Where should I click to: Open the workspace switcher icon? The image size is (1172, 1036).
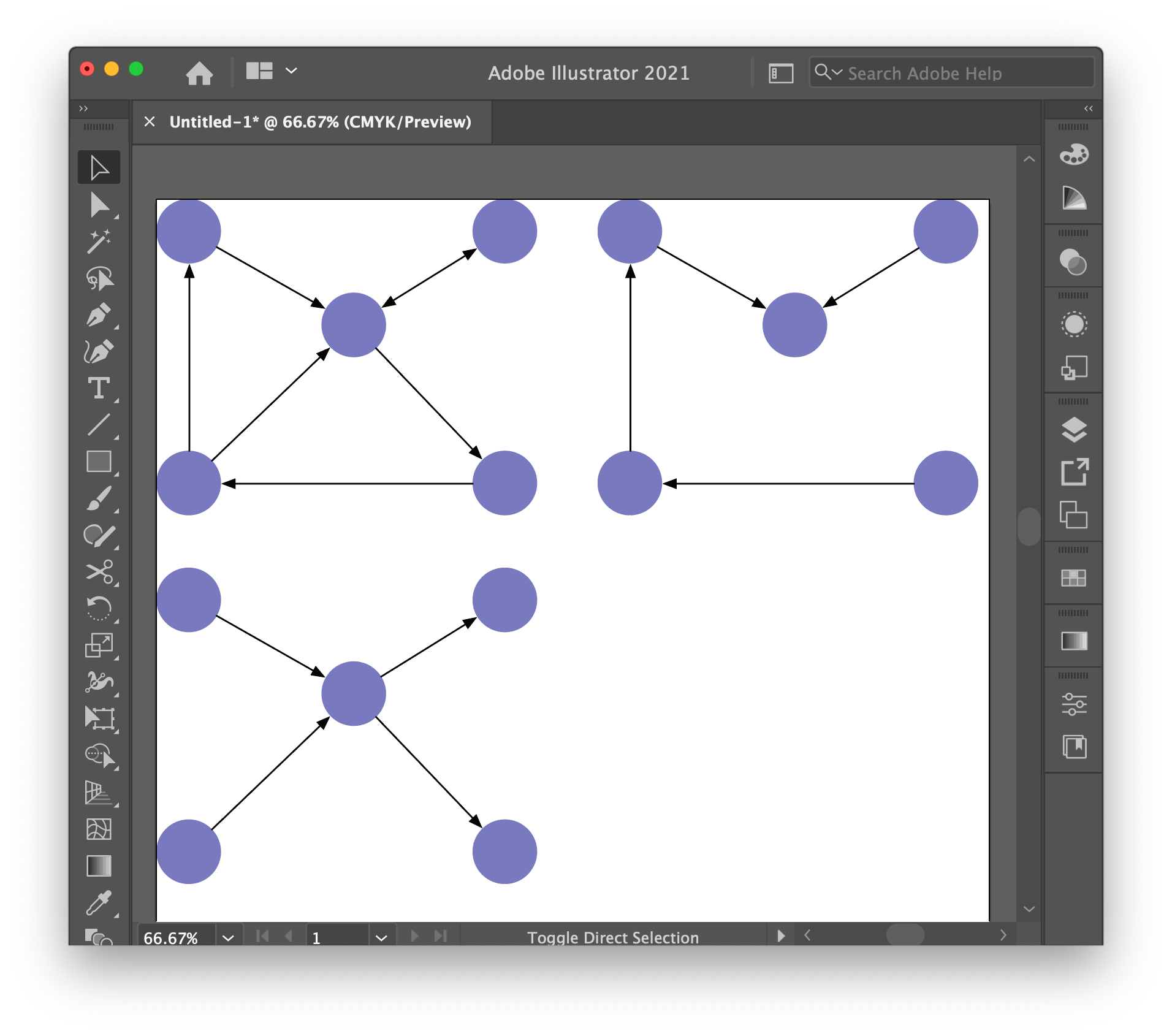[x=781, y=74]
